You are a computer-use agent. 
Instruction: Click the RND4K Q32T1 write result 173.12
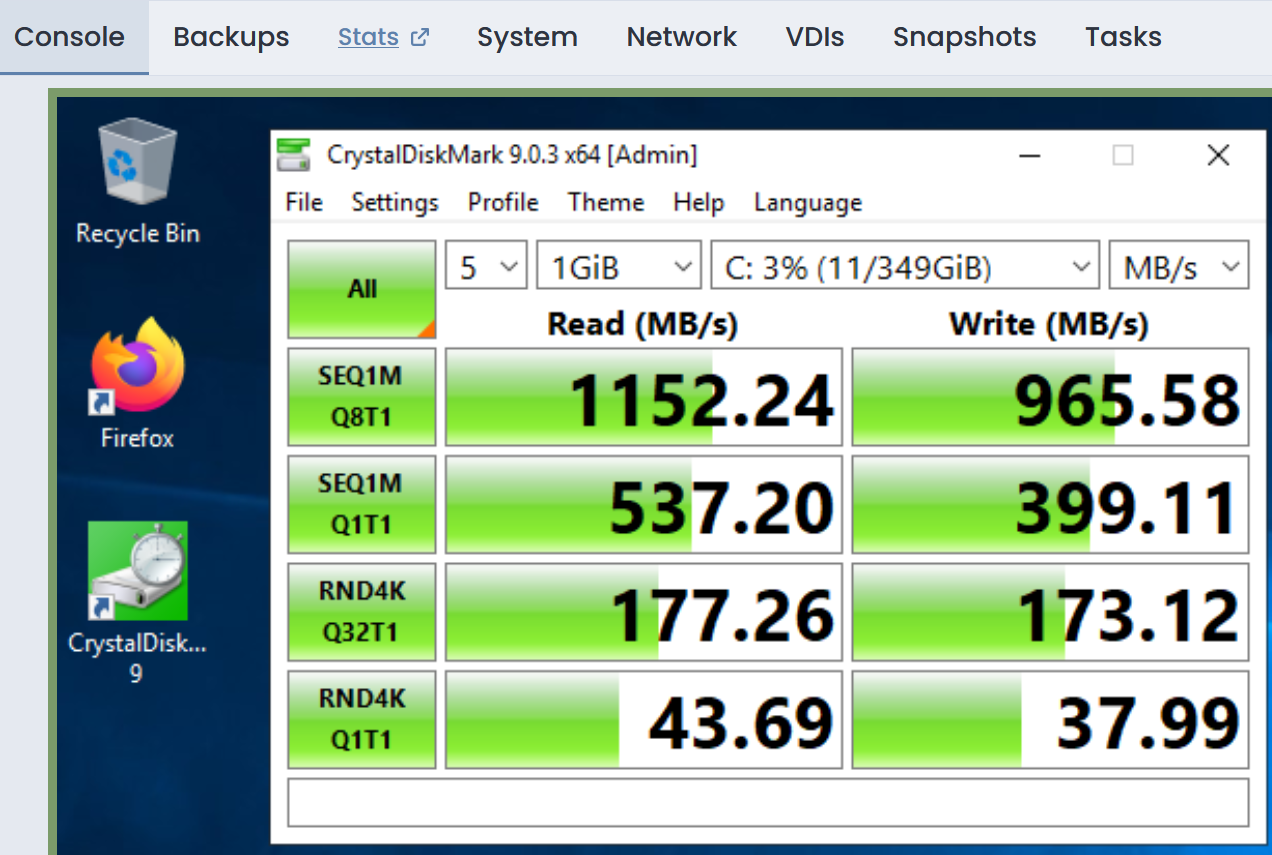coord(1050,612)
